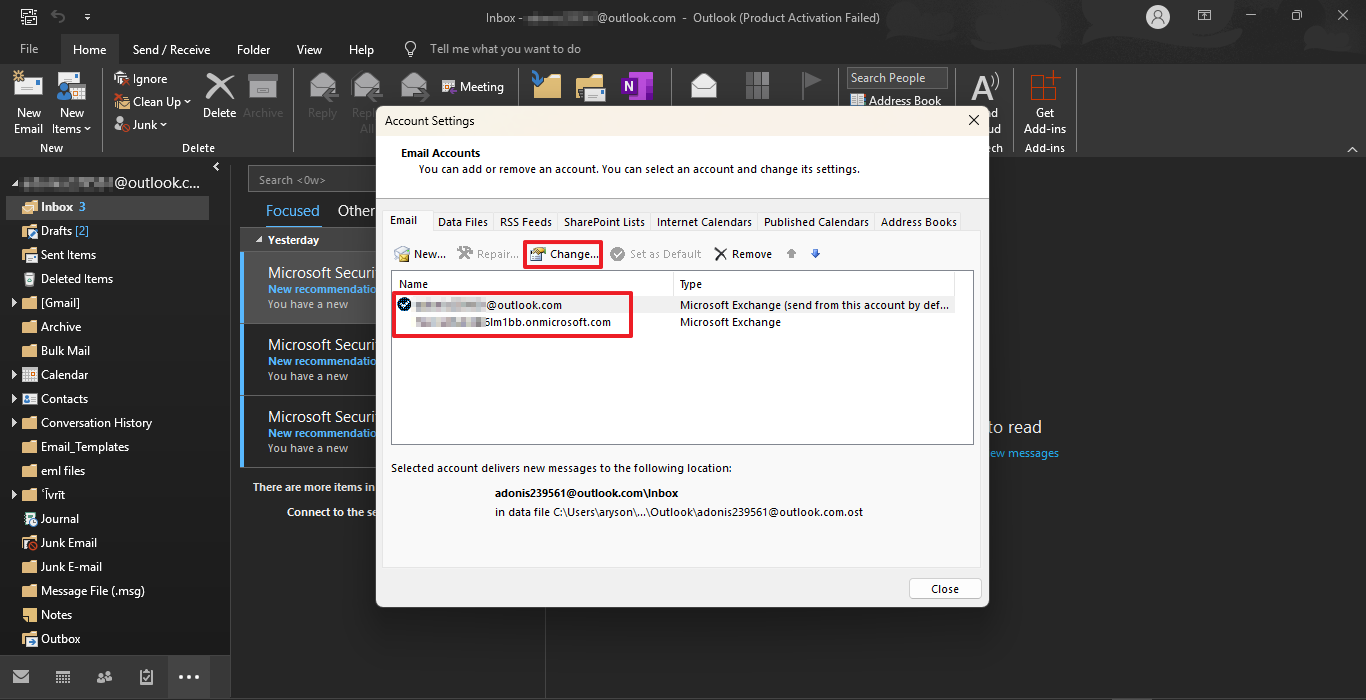Switch to the RSS Feeds tab
The width and height of the screenshot is (1366, 700).
pos(526,222)
